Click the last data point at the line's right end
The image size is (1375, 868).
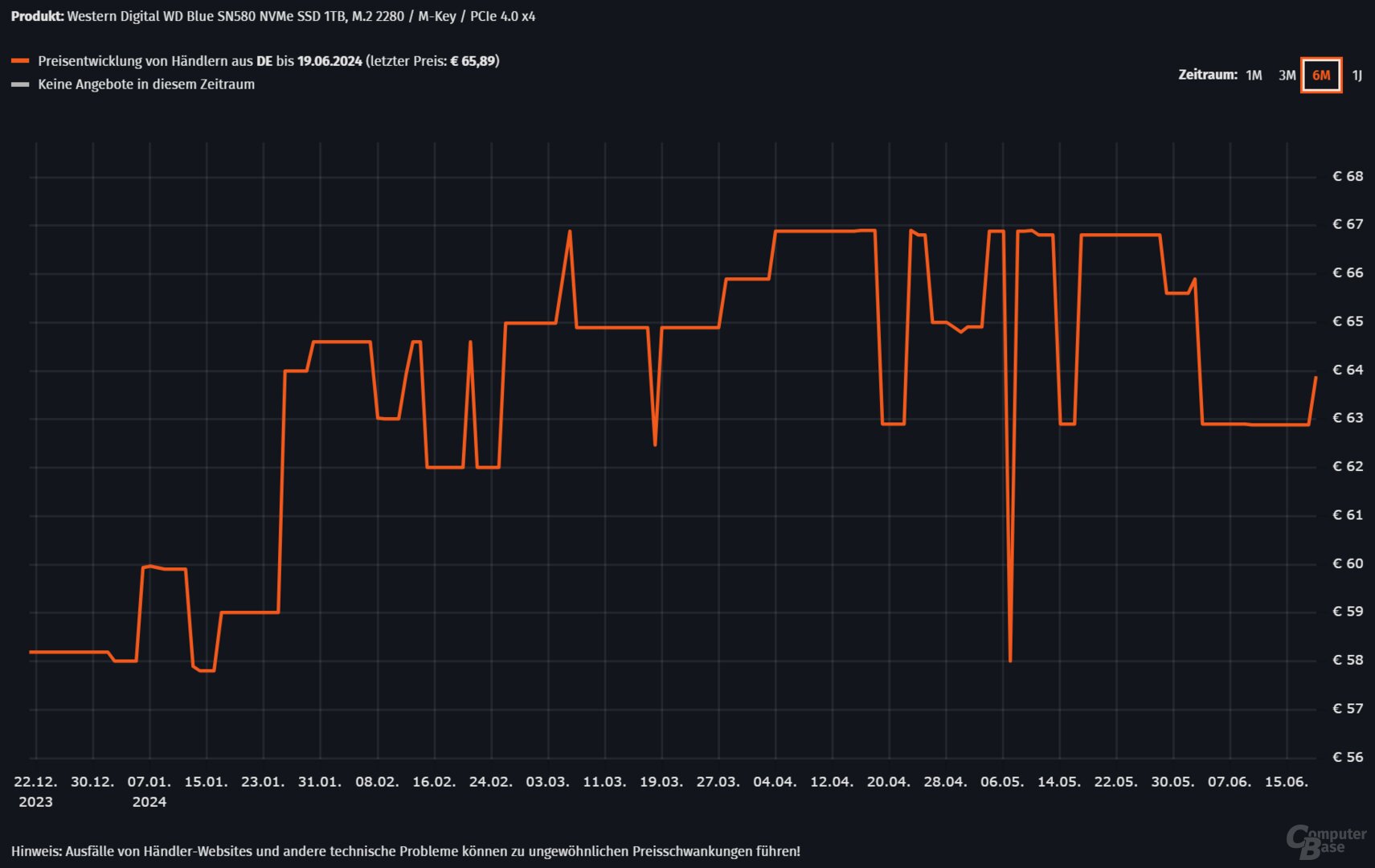click(x=1316, y=378)
